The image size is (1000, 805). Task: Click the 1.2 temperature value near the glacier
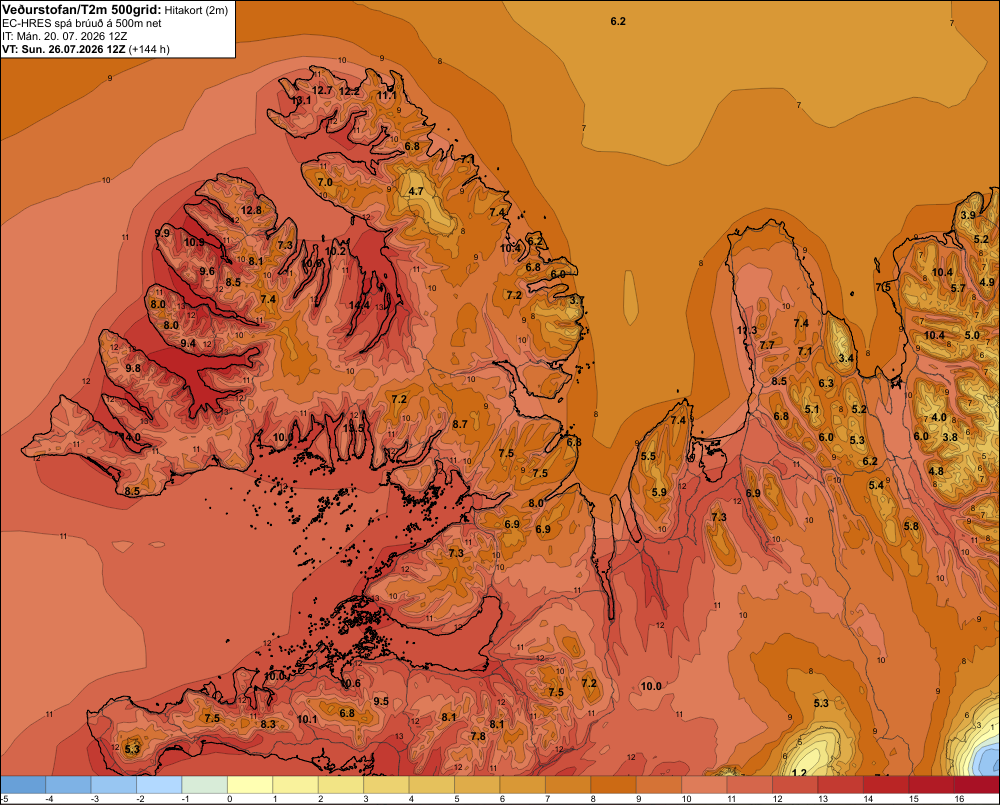[x=799, y=773]
